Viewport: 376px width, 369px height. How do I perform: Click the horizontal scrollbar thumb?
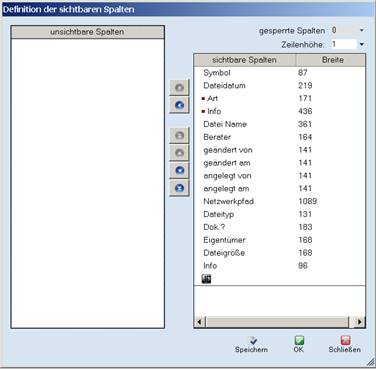(x=277, y=322)
